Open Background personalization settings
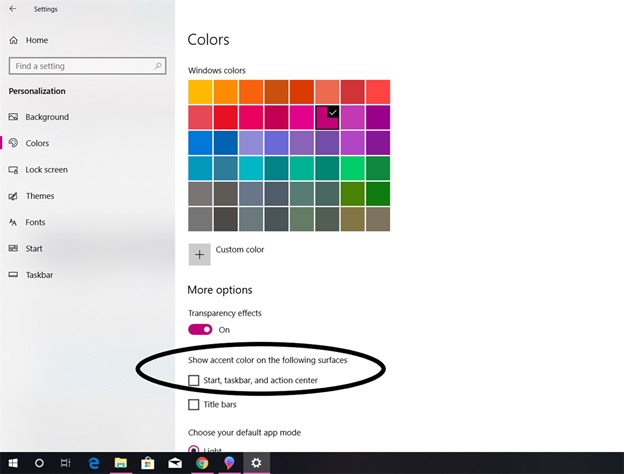Image resolution: width=624 pixels, height=474 pixels. tap(39, 117)
